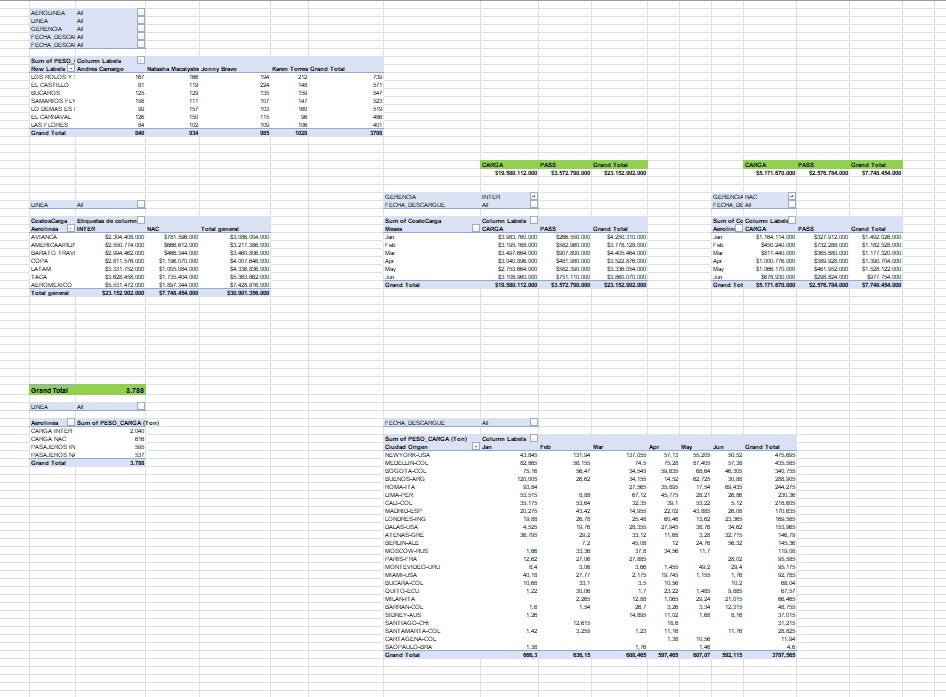Click the LIMA-PER row label
This screenshot has height=697, width=946.
click(399, 495)
